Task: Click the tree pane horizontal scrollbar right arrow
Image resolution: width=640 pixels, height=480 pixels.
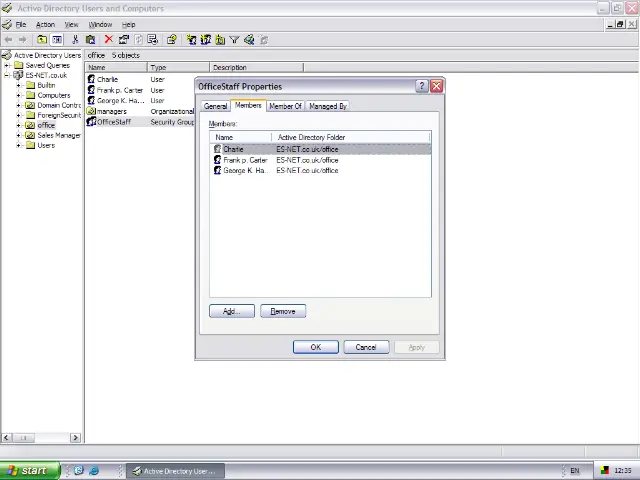Action: (x=75, y=438)
